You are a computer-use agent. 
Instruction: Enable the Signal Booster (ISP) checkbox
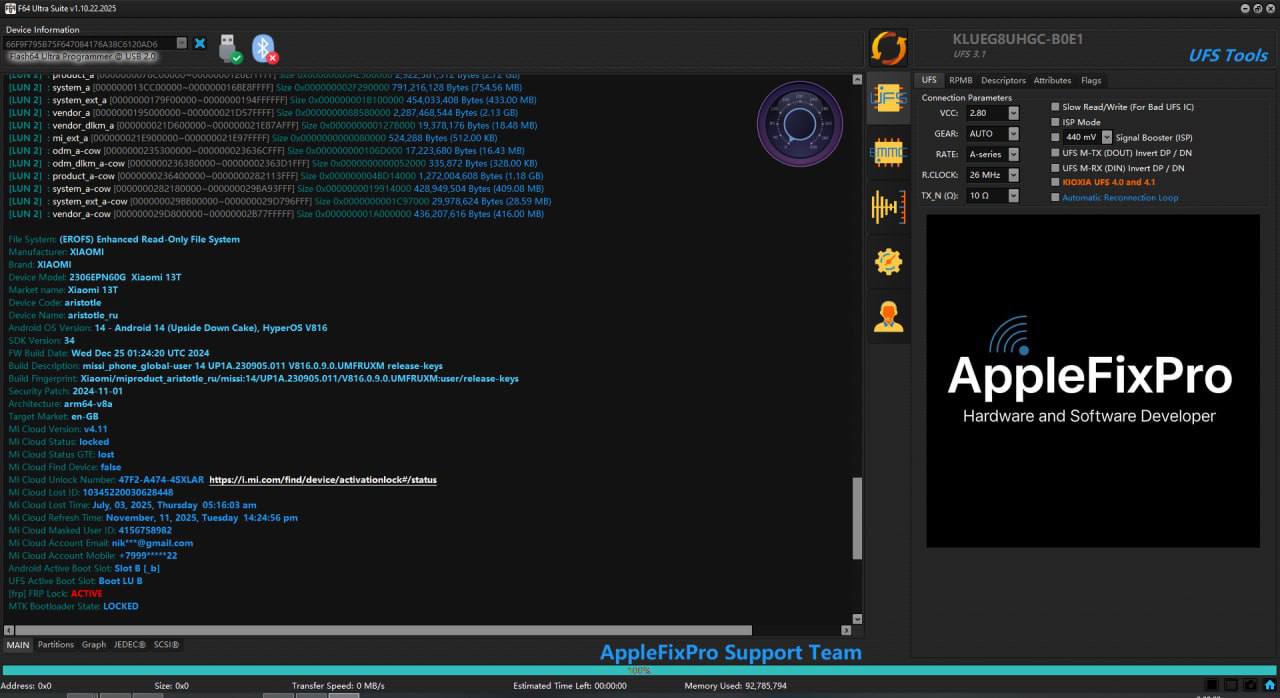click(x=1055, y=137)
